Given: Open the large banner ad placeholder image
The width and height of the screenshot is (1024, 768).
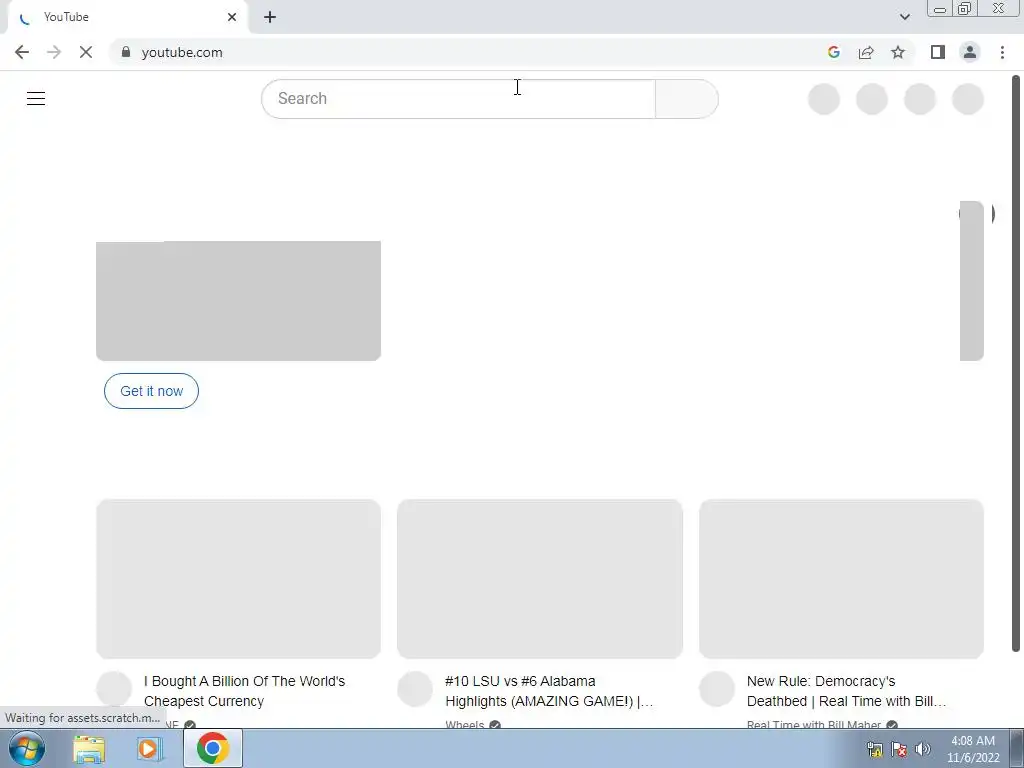Looking at the screenshot, I should coord(238,300).
